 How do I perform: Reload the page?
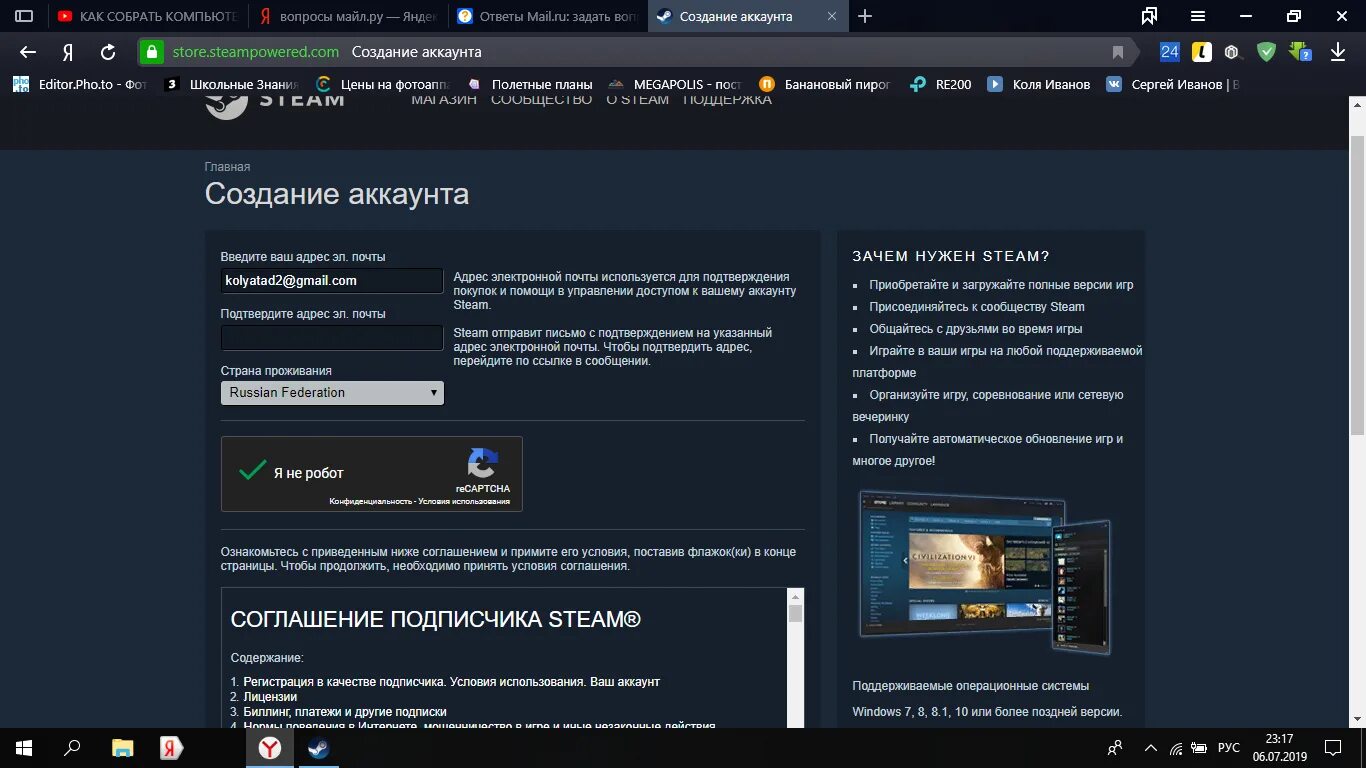108,52
